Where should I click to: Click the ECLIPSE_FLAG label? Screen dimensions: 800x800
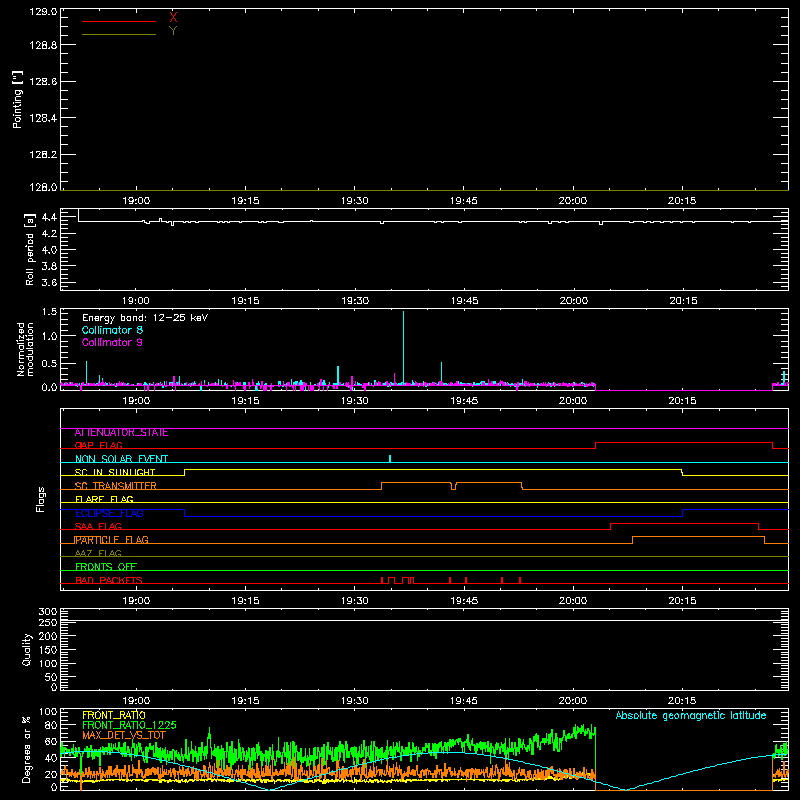tap(109, 513)
